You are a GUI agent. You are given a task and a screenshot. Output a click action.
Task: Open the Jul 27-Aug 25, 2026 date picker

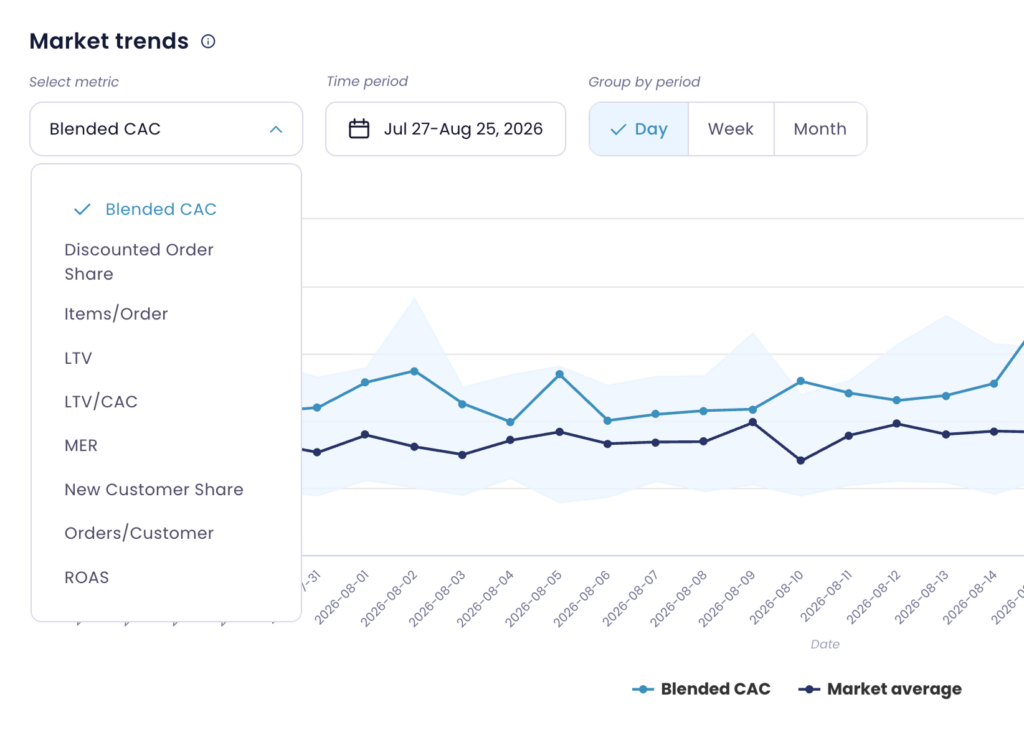(x=445, y=129)
